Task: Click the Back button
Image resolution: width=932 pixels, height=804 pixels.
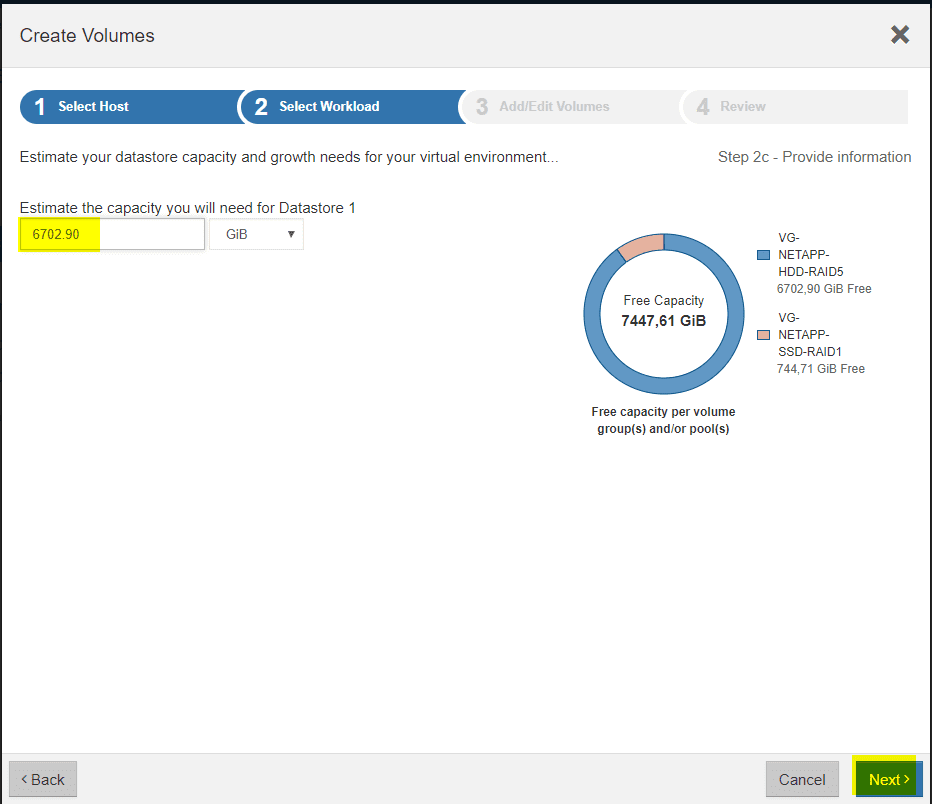Action: pos(42,779)
